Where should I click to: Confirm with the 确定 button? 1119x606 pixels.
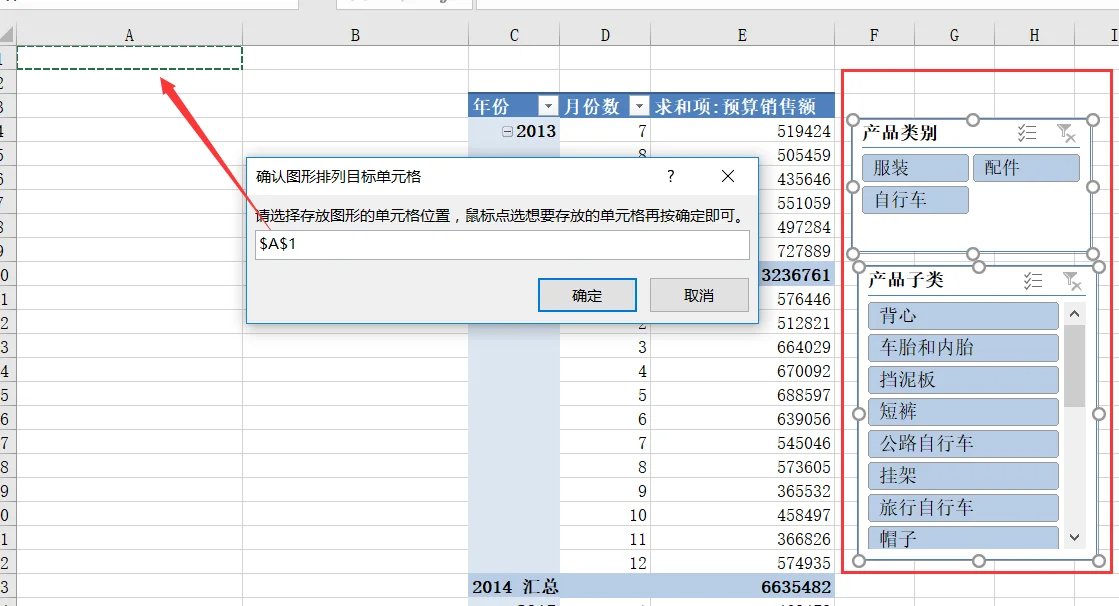587,296
